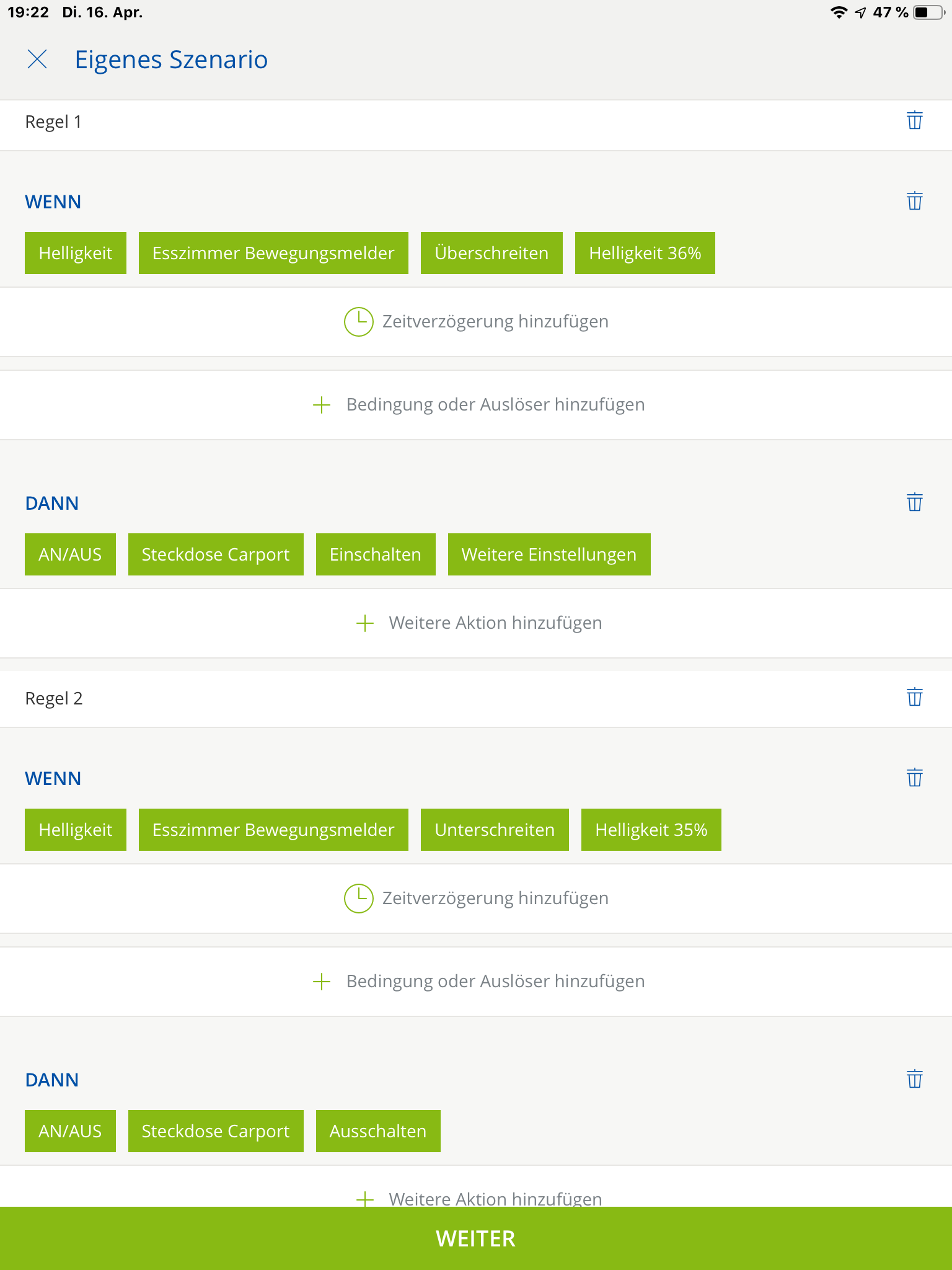The height and width of the screenshot is (1270, 952).
Task: Tap trash icon beside first WENN section
Action: (x=914, y=201)
